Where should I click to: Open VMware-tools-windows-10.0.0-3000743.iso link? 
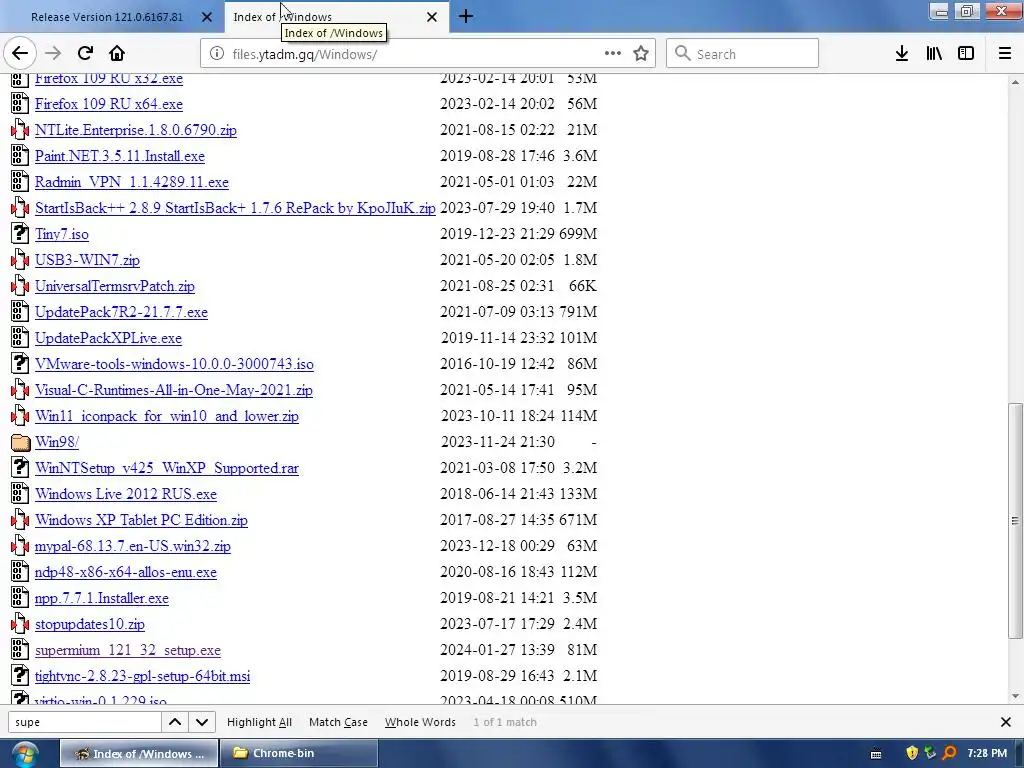pos(174,364)
